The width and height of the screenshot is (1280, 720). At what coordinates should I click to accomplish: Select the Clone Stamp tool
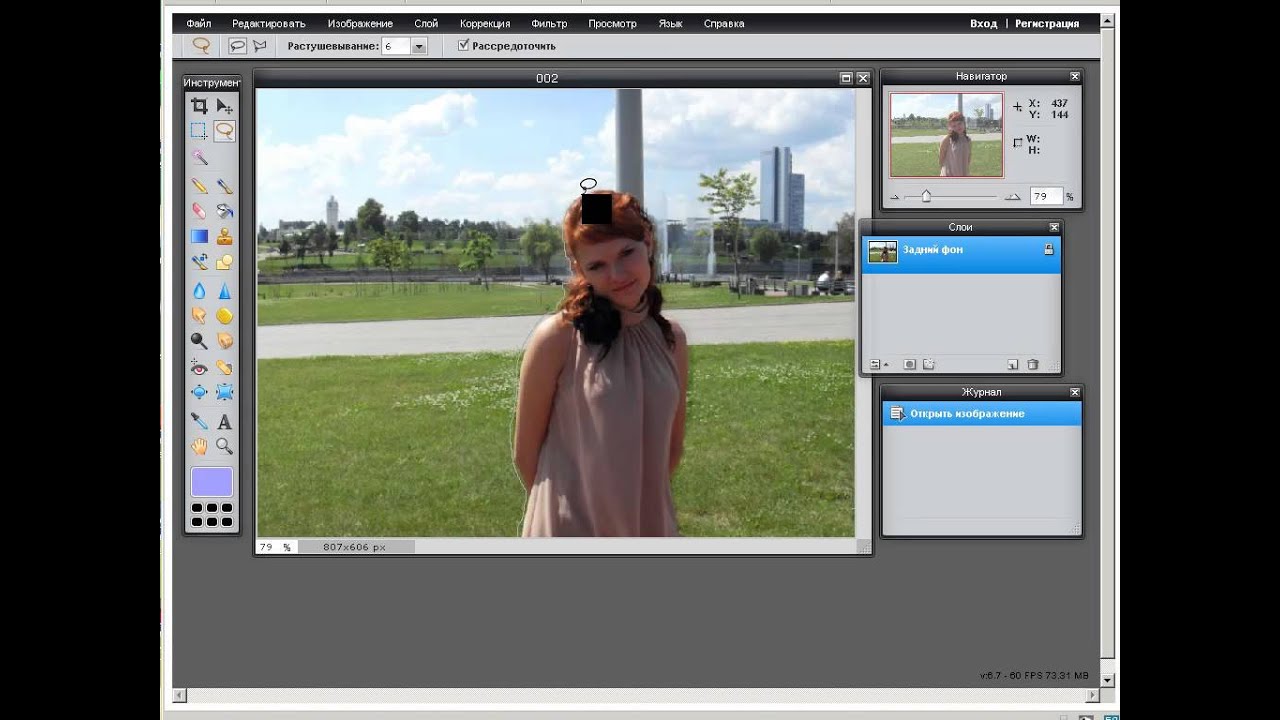pos(224,237)
